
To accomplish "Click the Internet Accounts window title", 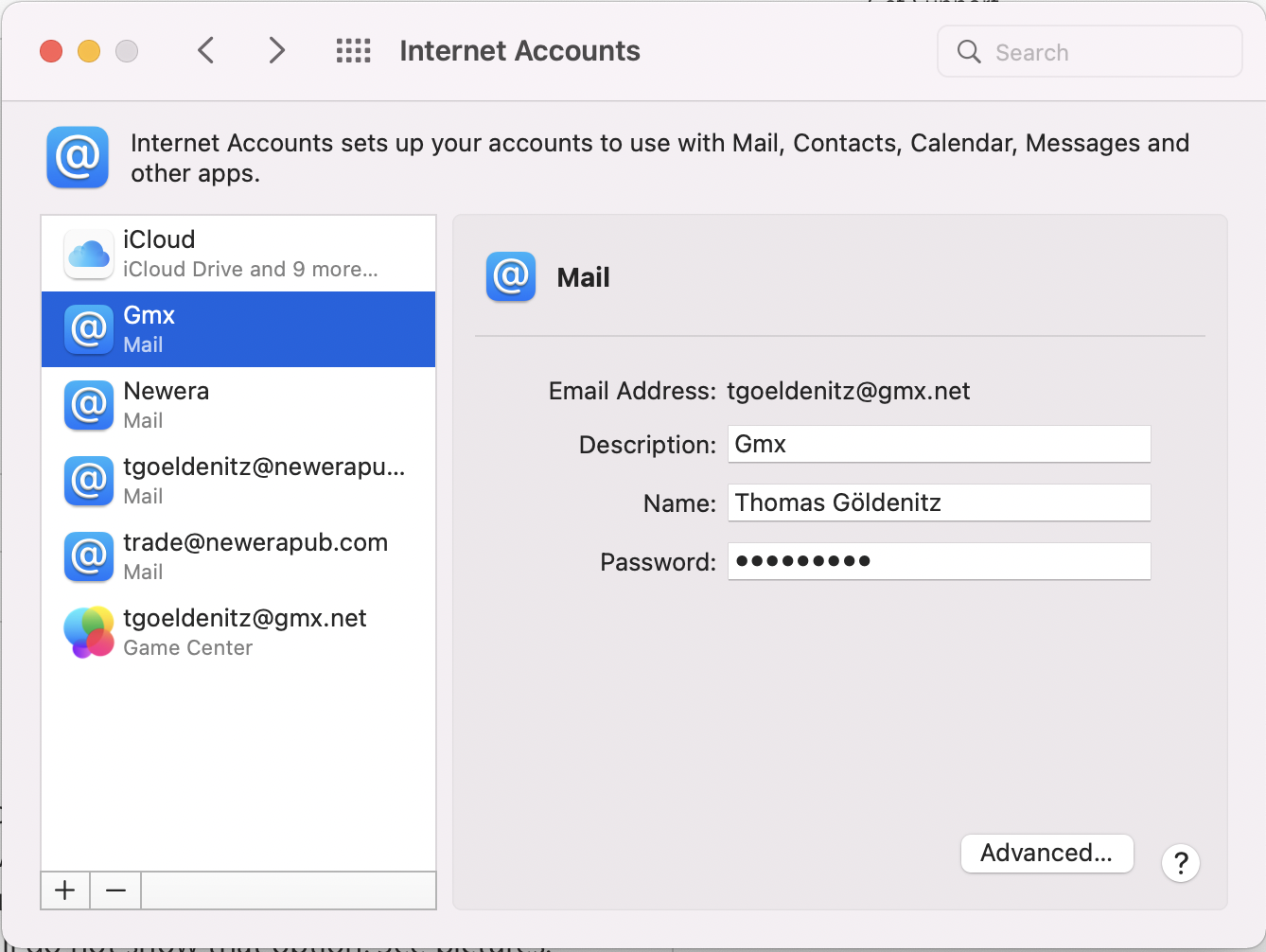I will point(519,51).
